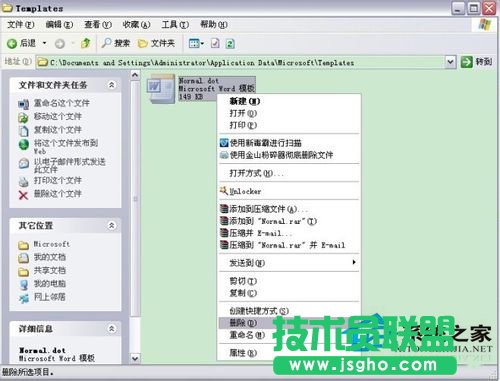Click the Go (转到) button
Image resolution: width=500 pixels, height=381 pixels.
pyautogui.click(x=476, y=62)
